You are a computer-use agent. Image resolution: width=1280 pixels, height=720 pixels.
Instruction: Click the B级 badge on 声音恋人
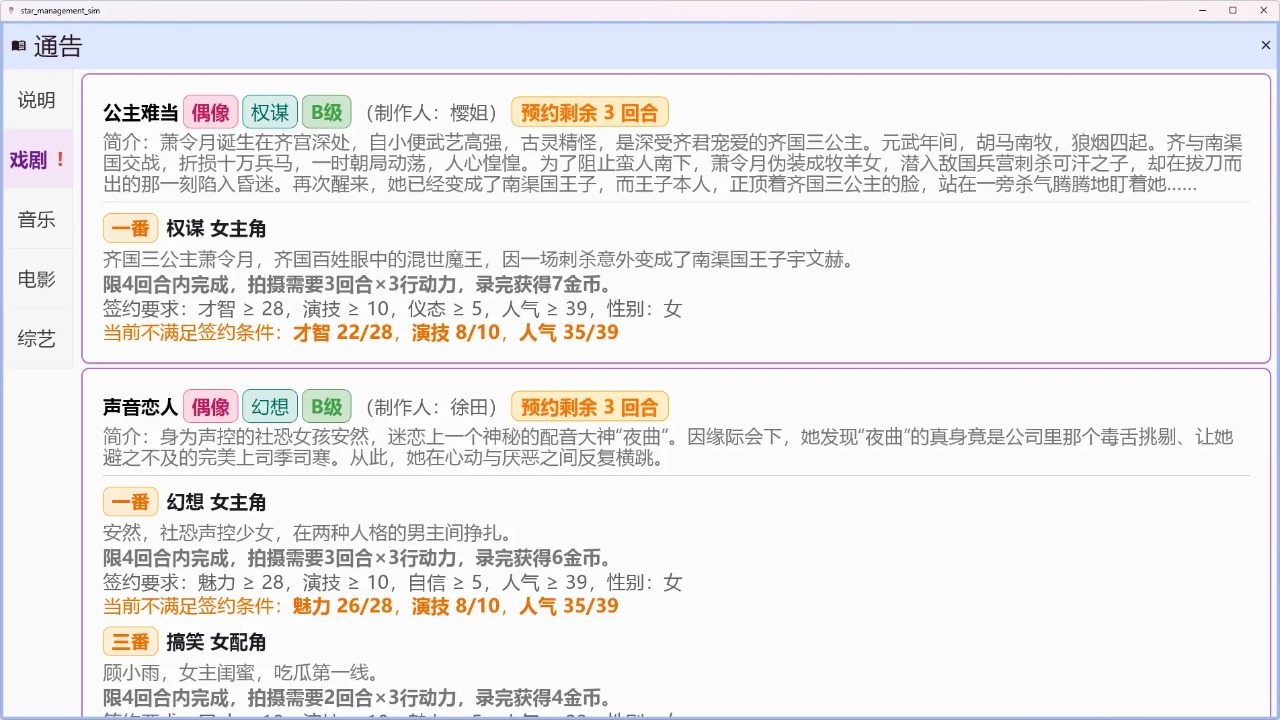(327, 406)
